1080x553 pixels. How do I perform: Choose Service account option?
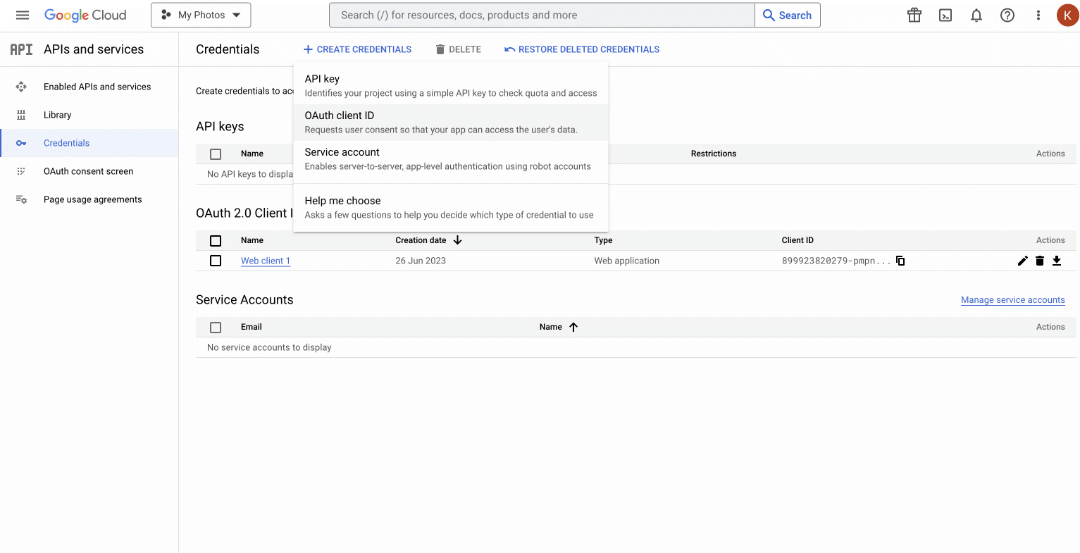(x=451, y=159)
